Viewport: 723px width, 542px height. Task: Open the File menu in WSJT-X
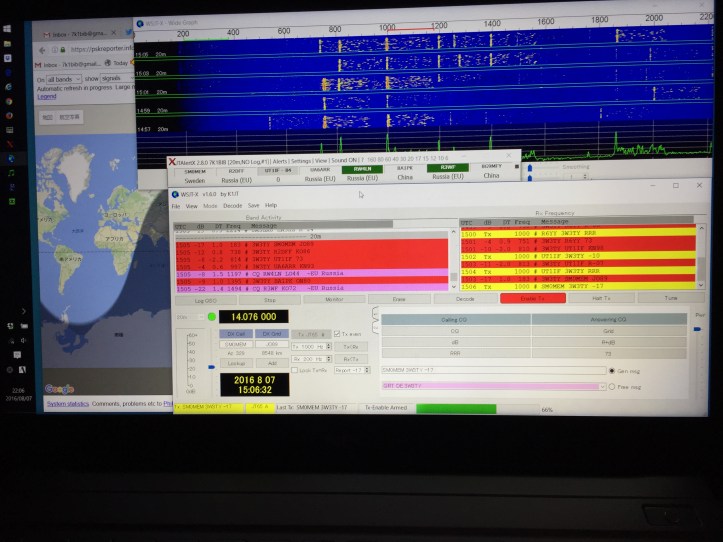(x=175, y=205)
